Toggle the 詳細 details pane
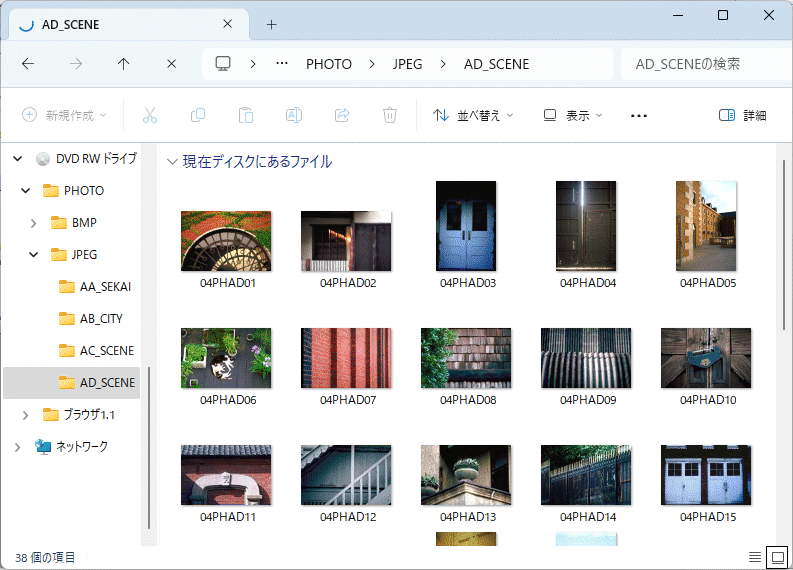This screenshot has height=570, width=793. pos(742,115)
